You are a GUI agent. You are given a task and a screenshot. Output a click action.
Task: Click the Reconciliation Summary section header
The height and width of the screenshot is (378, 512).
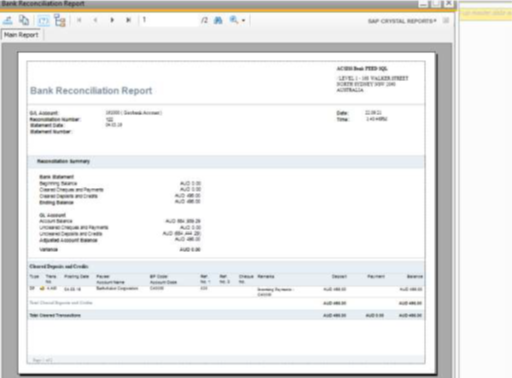pos(63,161)
